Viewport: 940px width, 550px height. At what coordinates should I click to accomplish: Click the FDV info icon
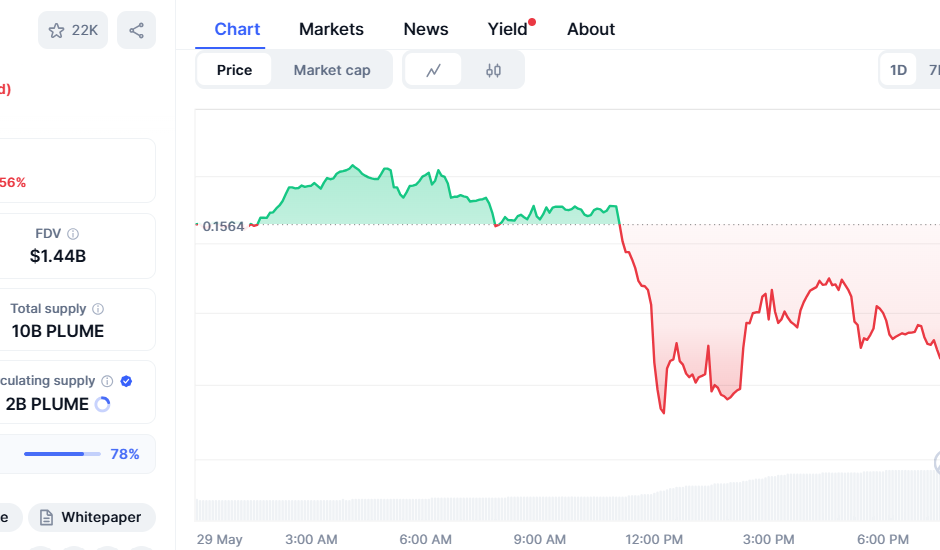tap(73, 234)
